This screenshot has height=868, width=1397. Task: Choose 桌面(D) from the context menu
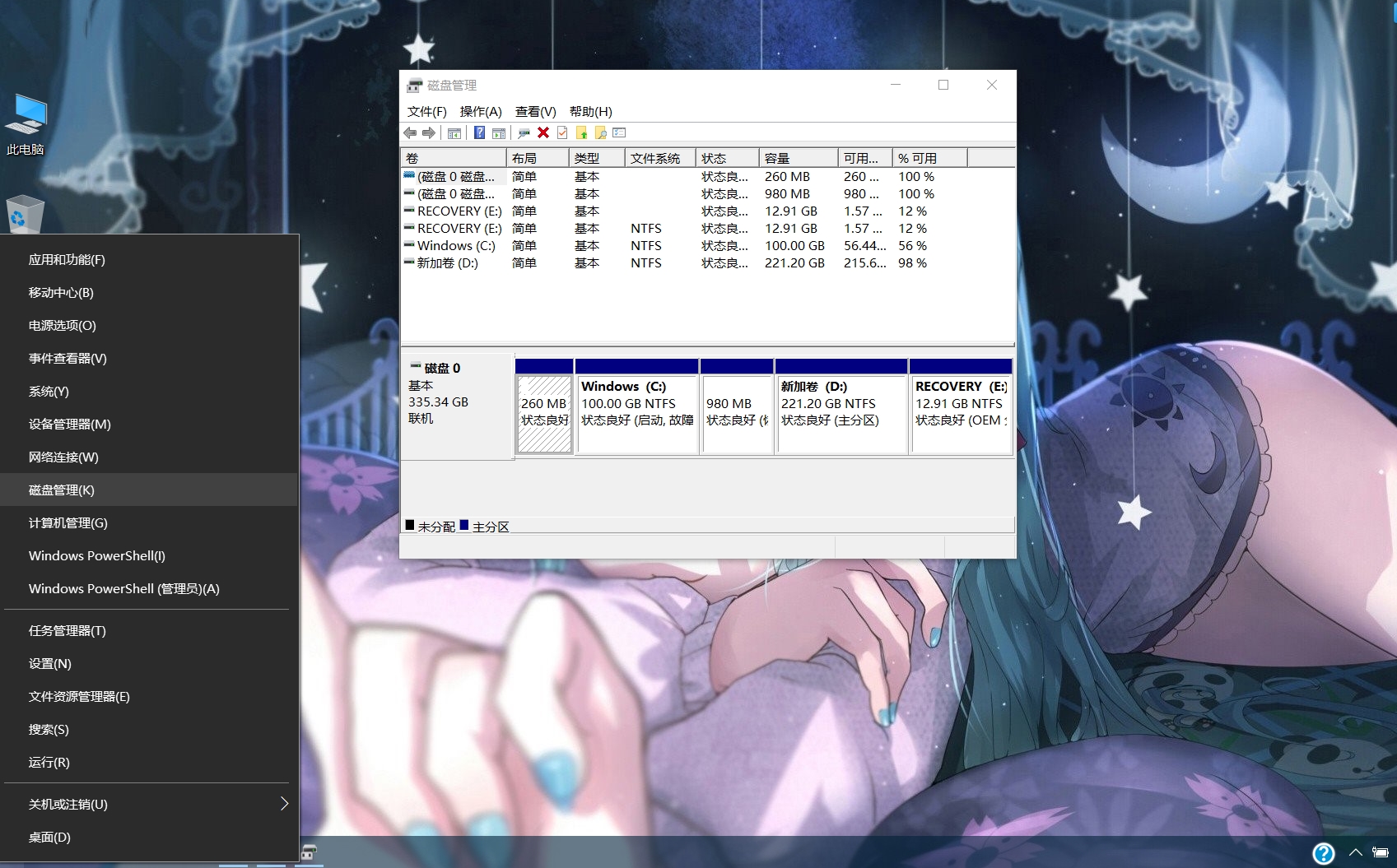click(x=149, y=838)
